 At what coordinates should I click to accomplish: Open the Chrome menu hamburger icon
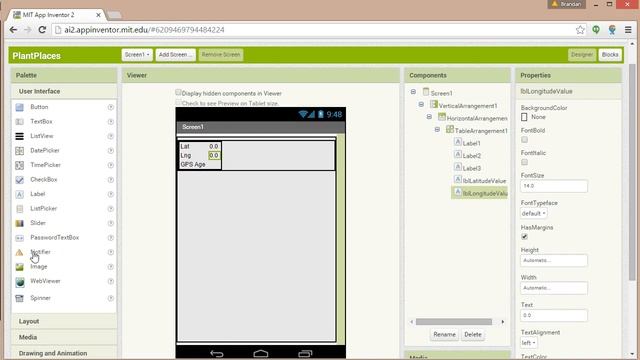pos(628,30)
